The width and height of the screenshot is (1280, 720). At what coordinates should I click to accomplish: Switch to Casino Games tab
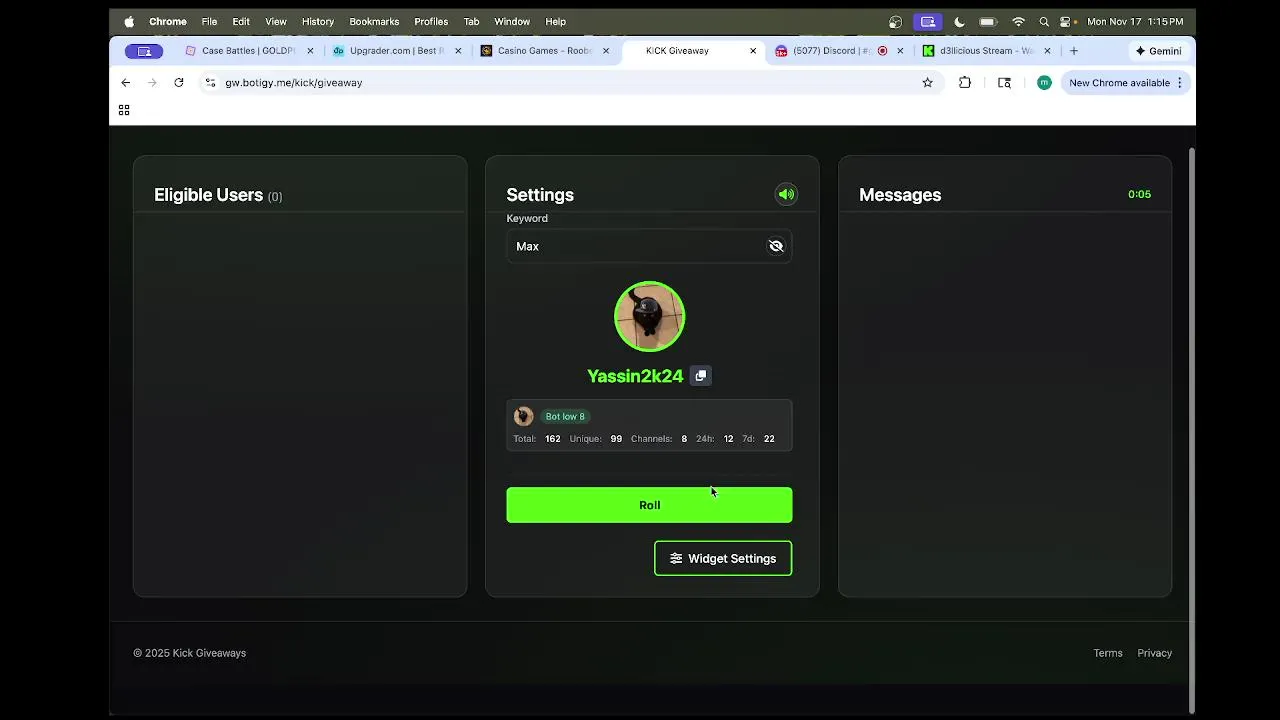(x=545, y=51)
